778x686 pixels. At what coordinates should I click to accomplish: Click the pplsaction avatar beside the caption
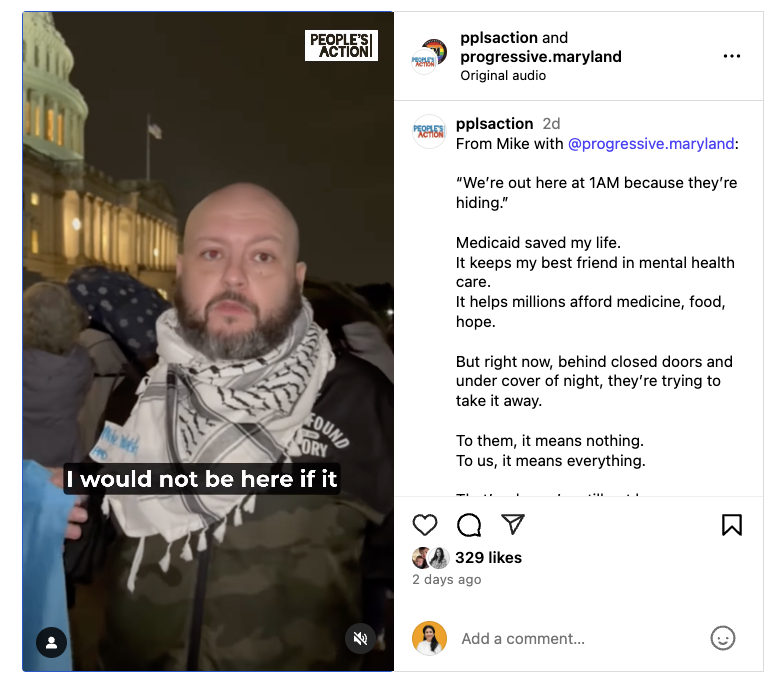429,131
